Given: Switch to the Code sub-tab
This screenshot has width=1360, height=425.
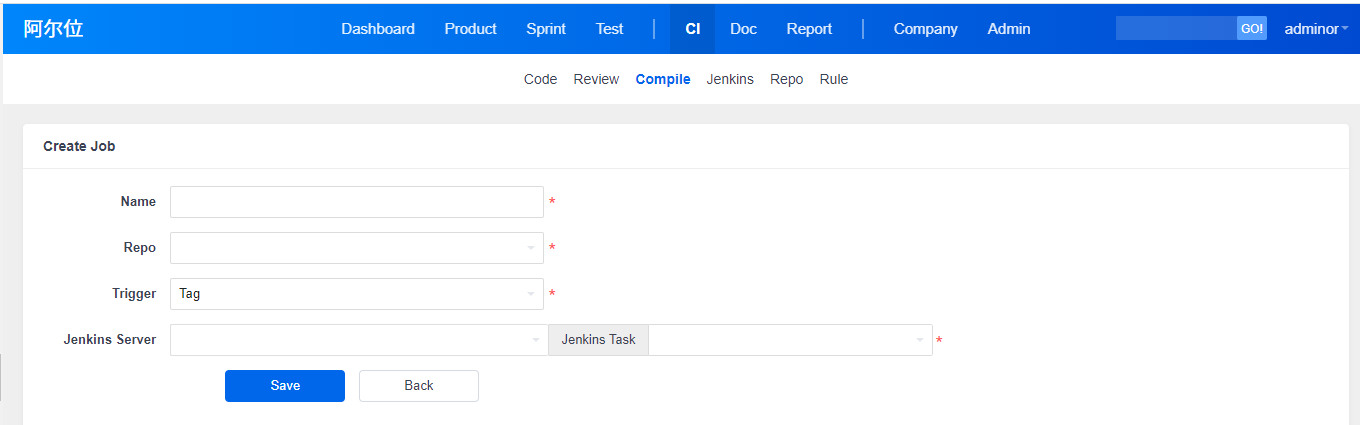Looking at the screenshot, I should pyautogui.click(x=540, y=79).
